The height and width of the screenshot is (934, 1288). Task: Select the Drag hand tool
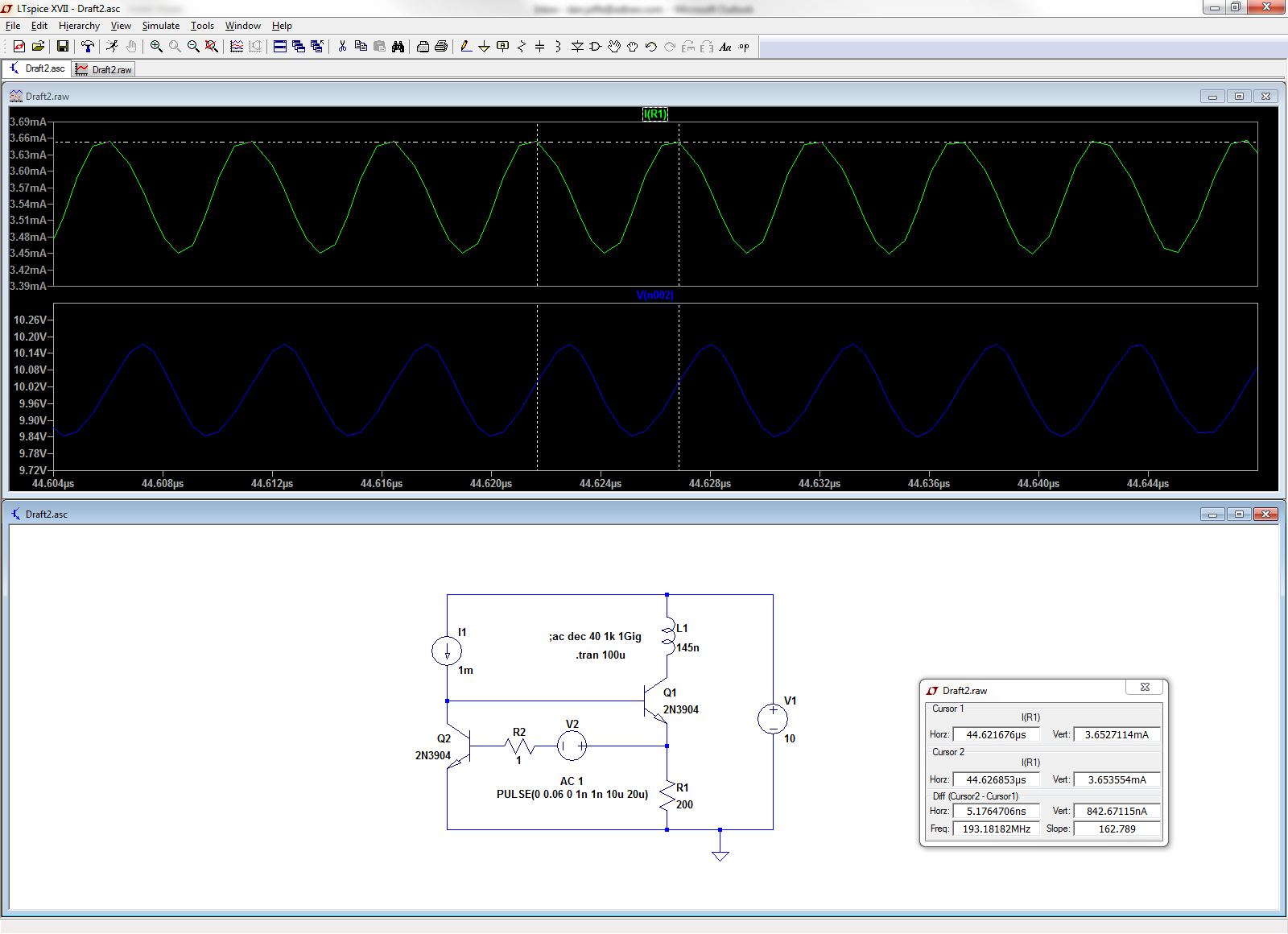click(633, 47)
